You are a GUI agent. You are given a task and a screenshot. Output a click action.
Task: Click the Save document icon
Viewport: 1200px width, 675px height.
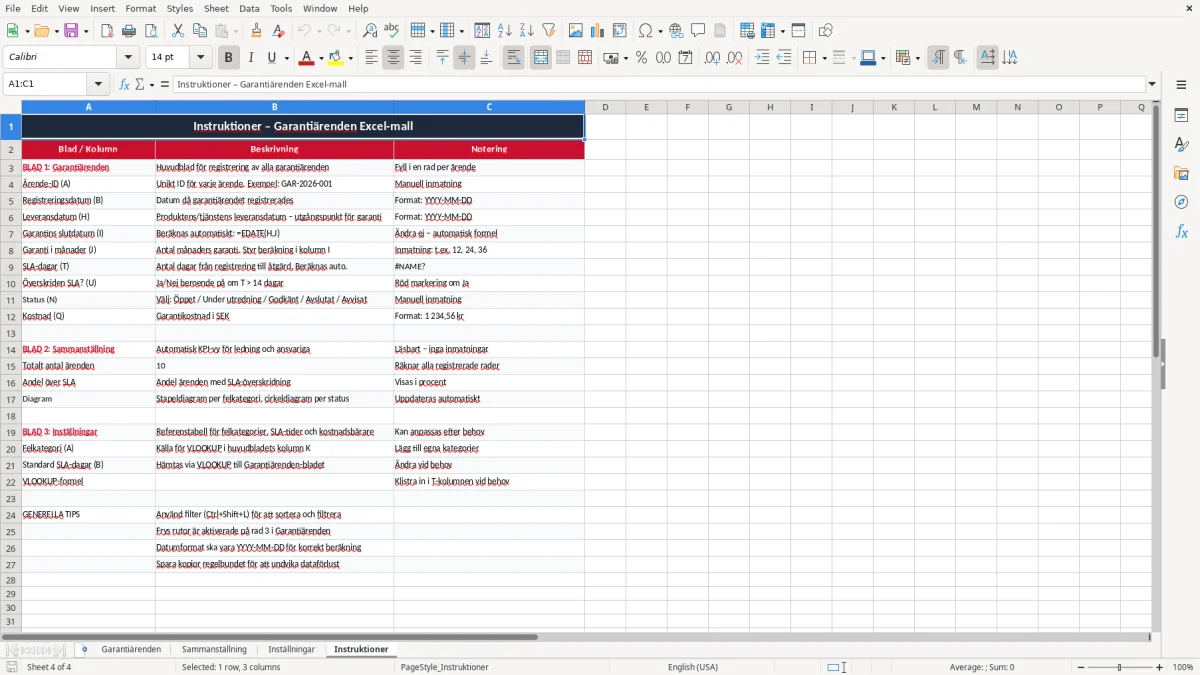pos(71,30)
